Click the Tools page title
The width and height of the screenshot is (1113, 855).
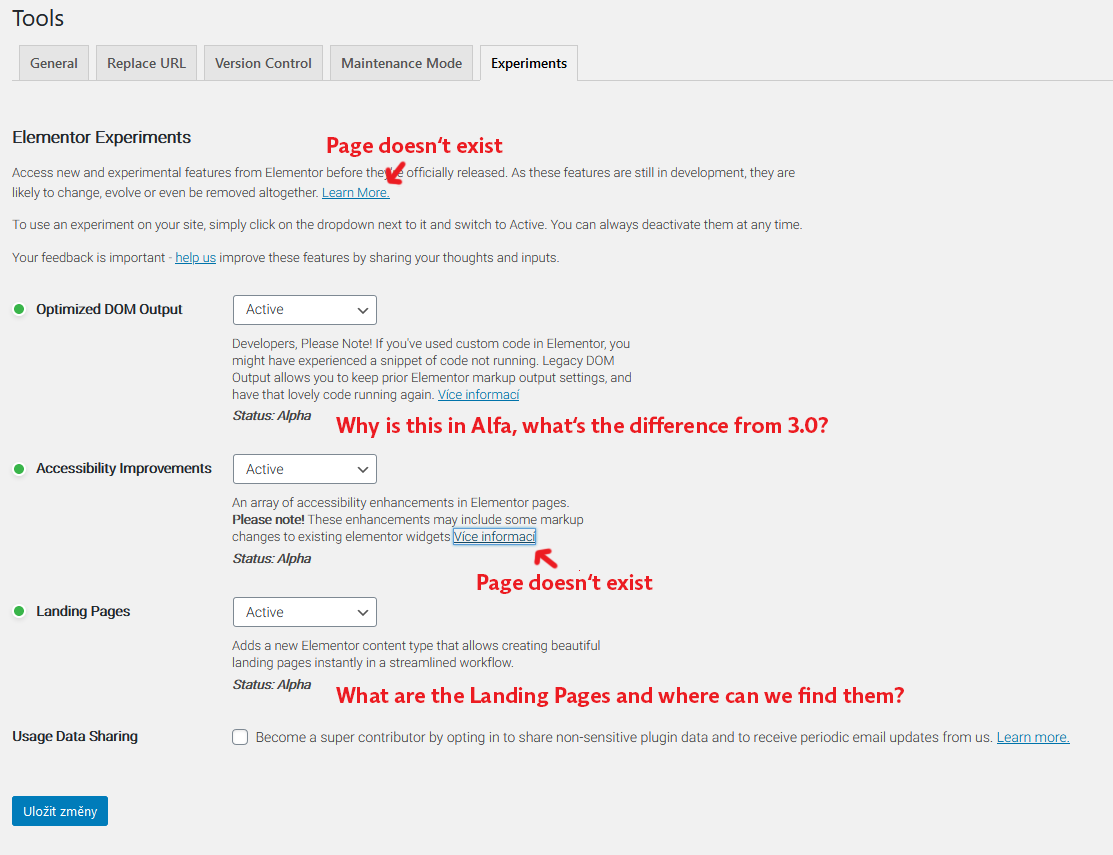point(36,17)
